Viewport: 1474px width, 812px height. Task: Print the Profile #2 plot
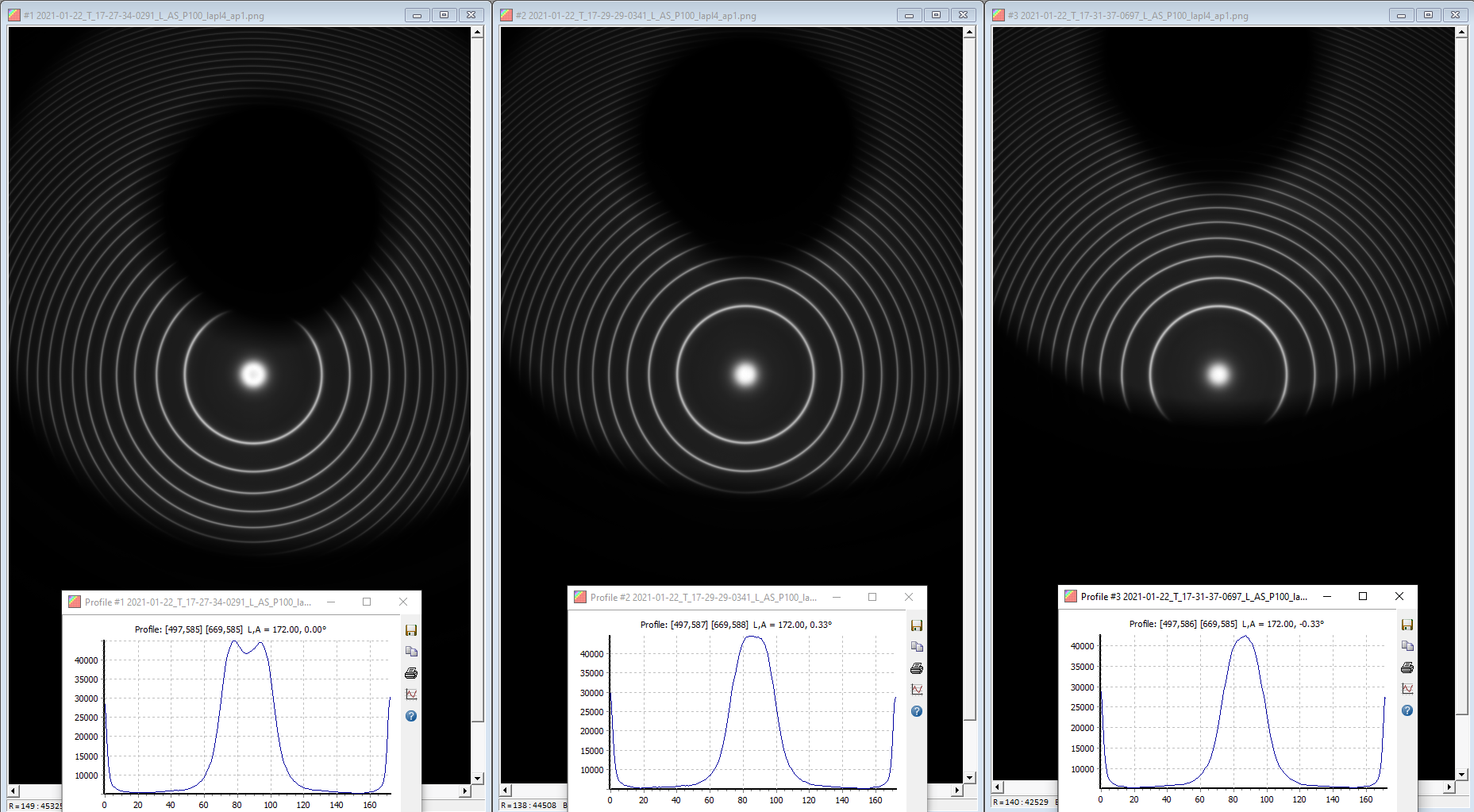click(x=917, y=668)
